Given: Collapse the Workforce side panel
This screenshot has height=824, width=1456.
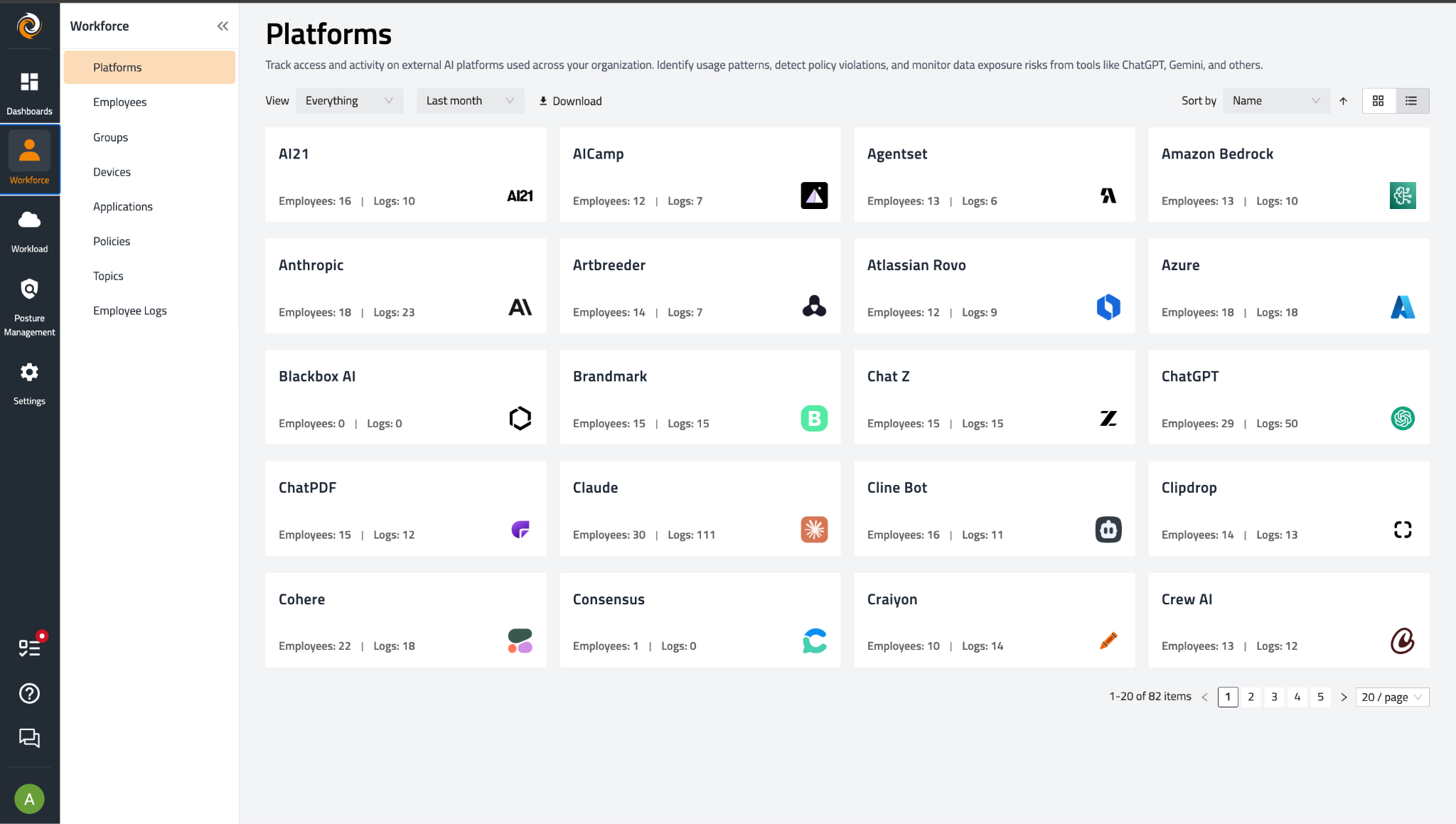Looking at the screenshot, I should click(223, 26).
